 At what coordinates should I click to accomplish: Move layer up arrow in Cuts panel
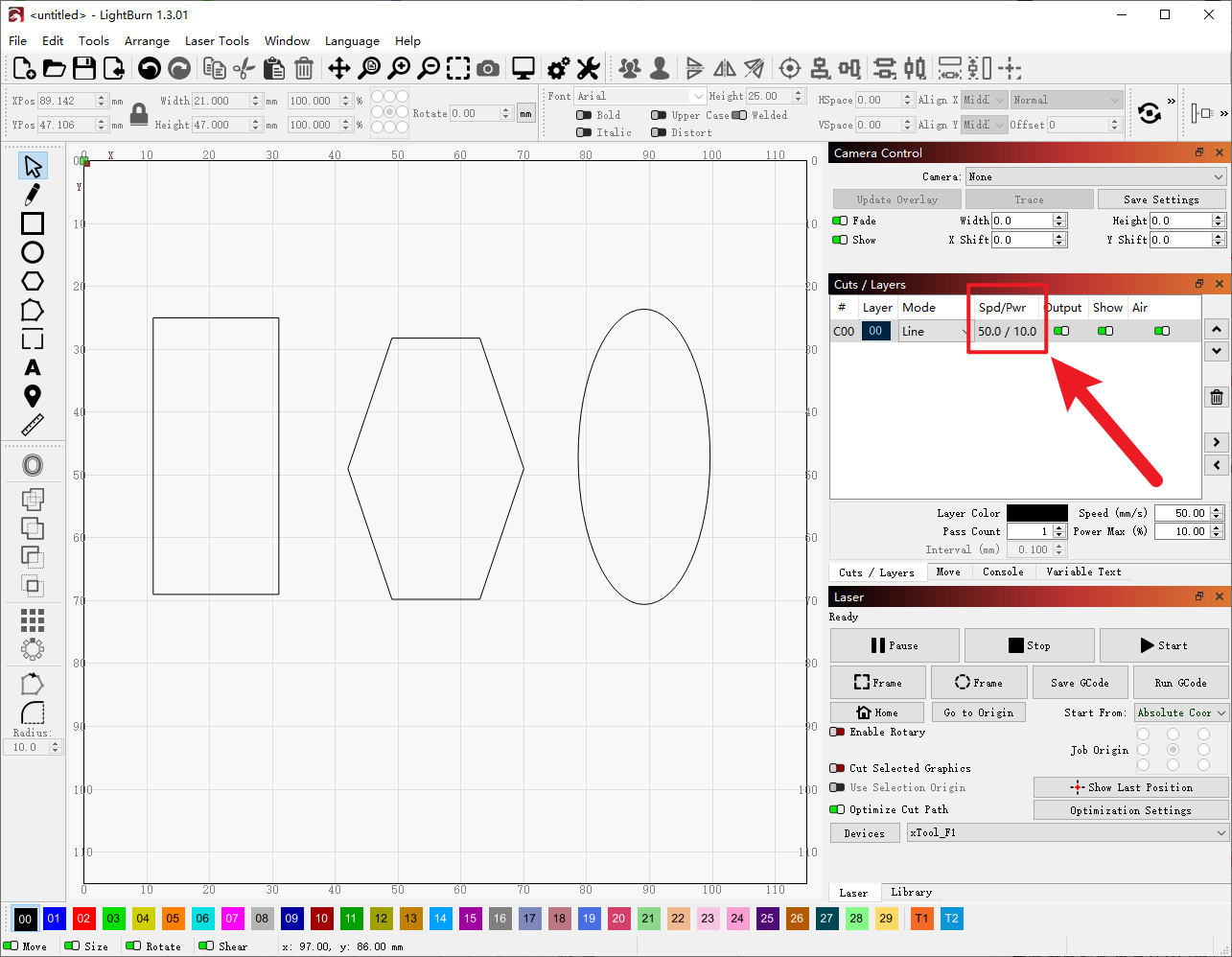[1217, 329]
